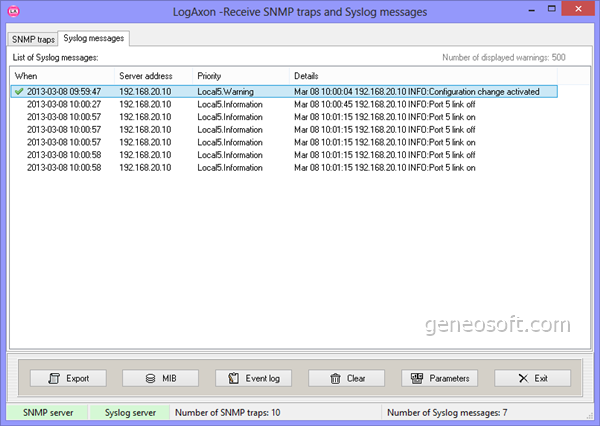Sort by the Details column header
Image resolution: width=600 pixels, height=426 pixels.
click(423, 76)
